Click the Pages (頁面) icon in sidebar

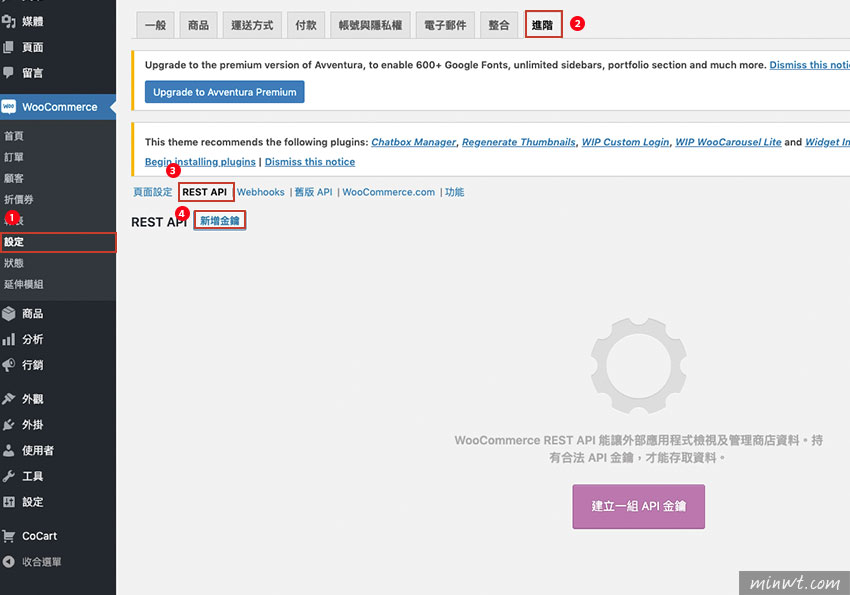point(9,47)
